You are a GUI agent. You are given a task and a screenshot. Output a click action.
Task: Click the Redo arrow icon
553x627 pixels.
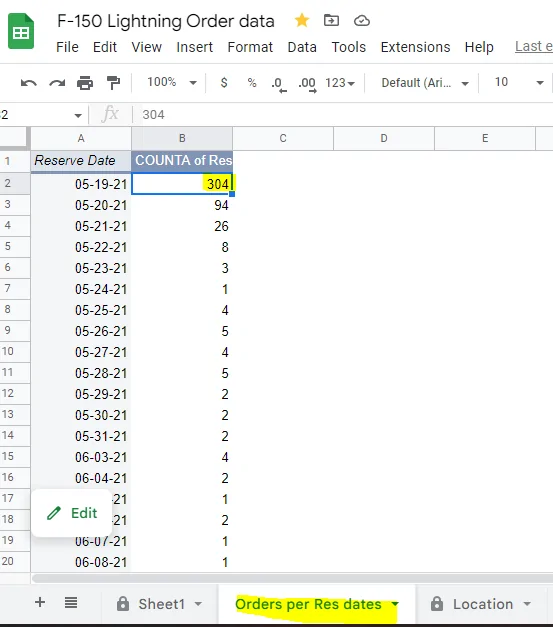click(x=57, y=83)
